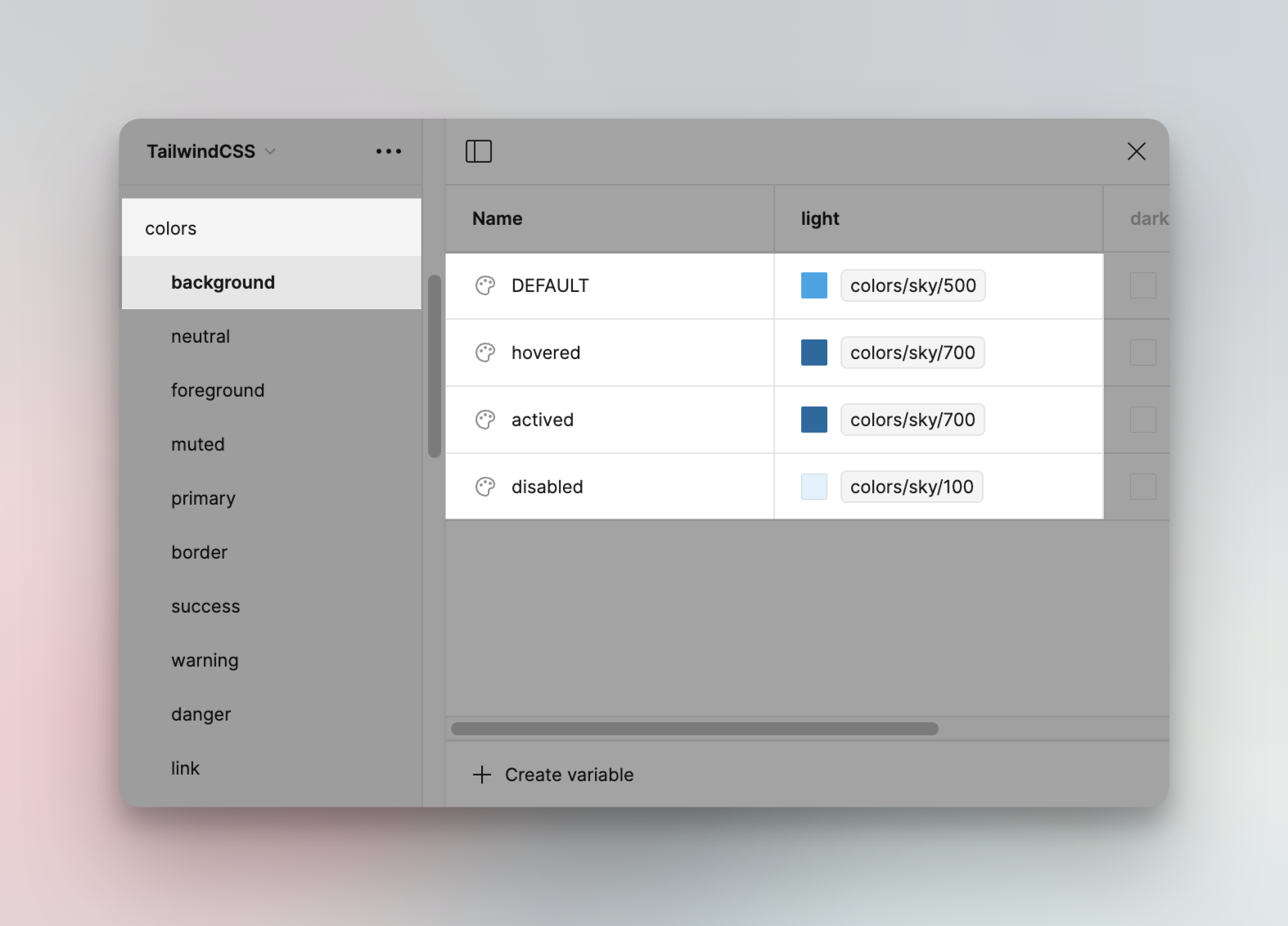This screenshot has width=1288, height=926.
Task: Click the colors/sky/700 chip in hovered row
Action: tap(912, 353)
